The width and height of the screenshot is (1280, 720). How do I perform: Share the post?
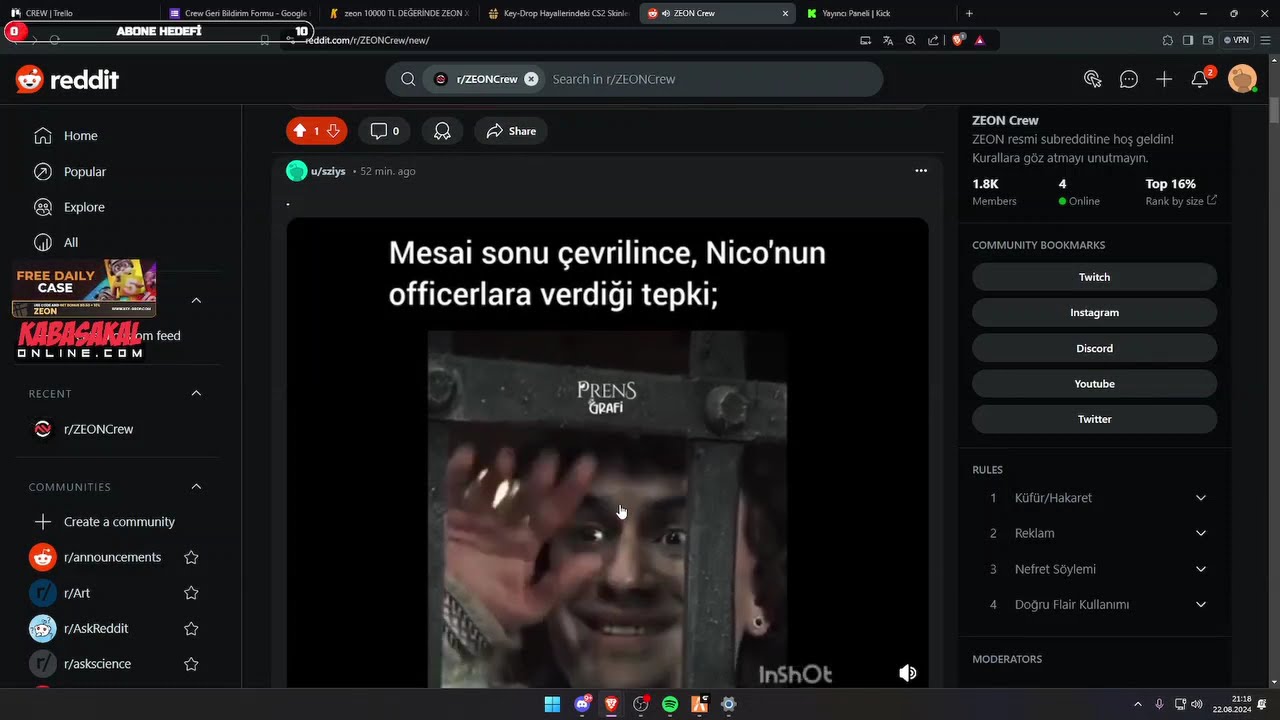[x=511, y=131]
